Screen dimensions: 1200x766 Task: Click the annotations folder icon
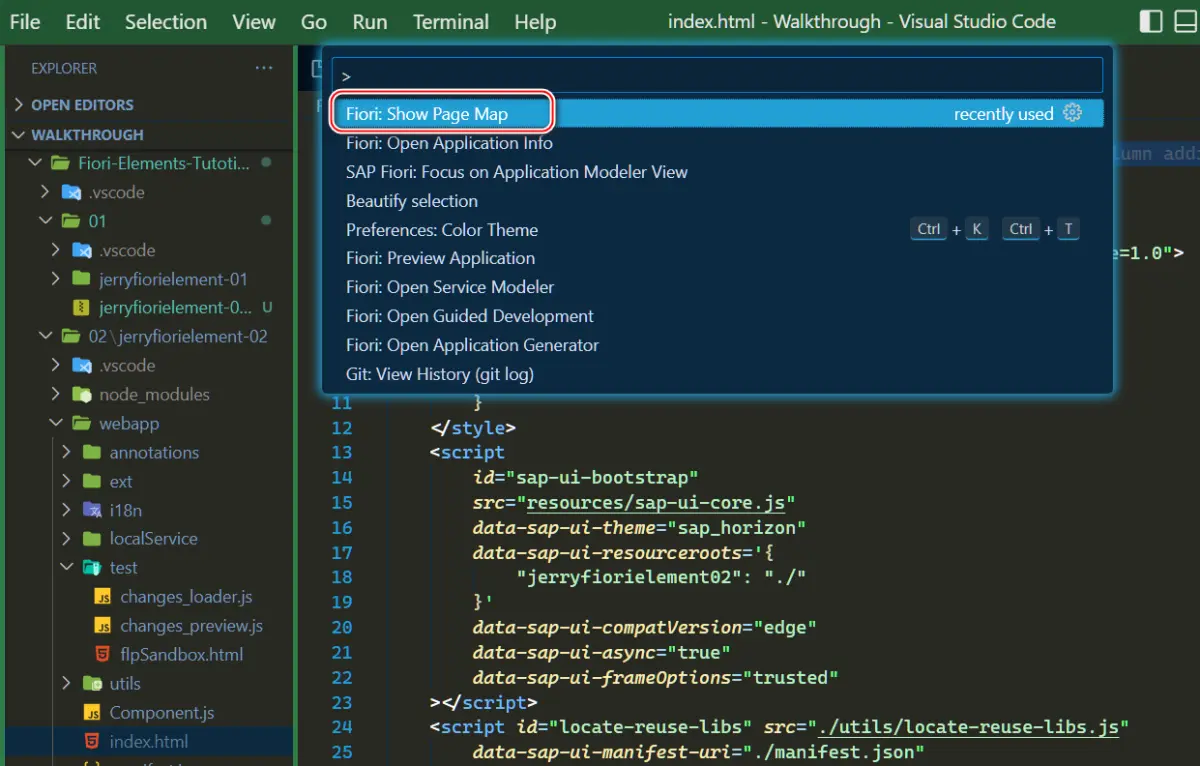coord(91,452)
